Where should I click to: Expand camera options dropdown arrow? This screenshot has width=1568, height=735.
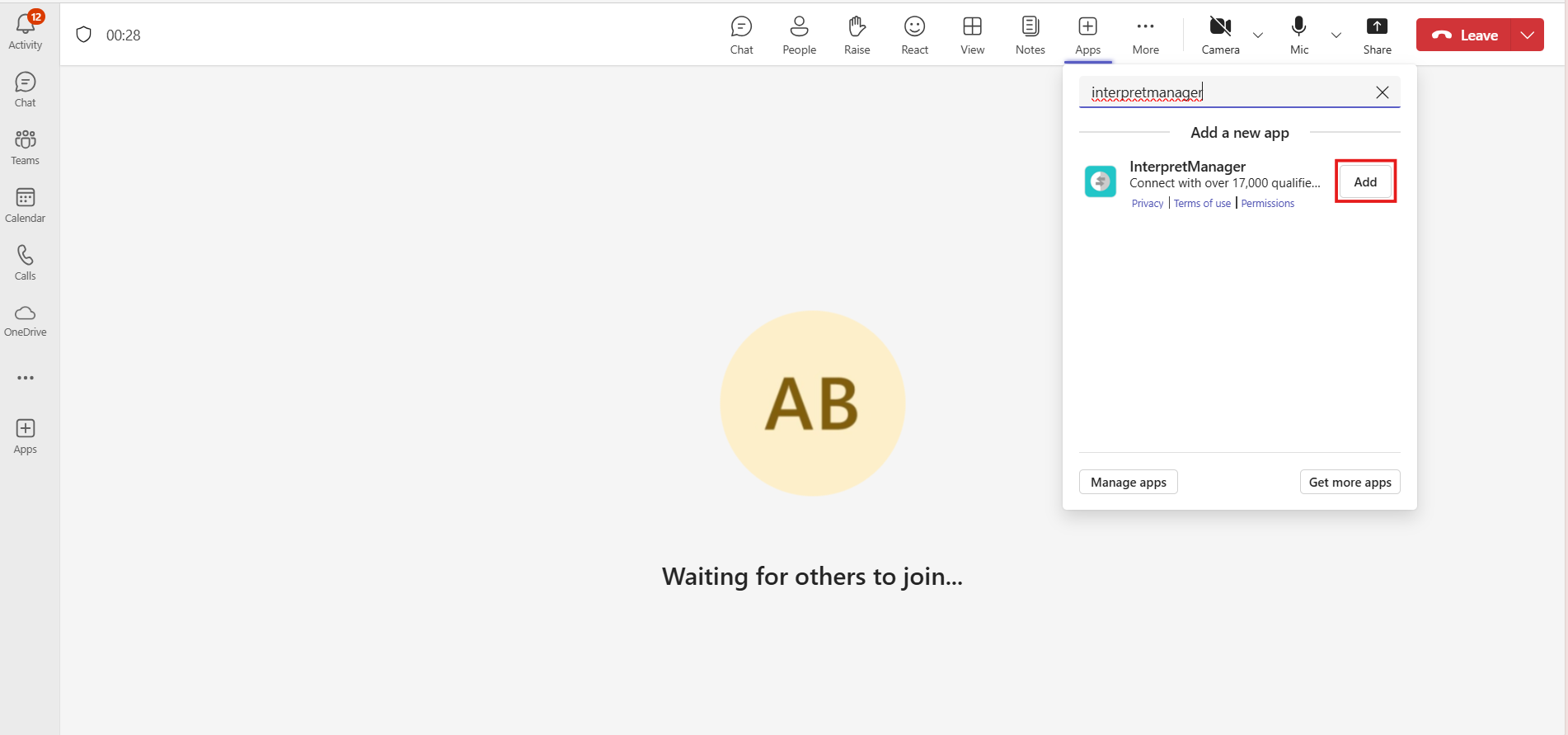coord(1258,35)
